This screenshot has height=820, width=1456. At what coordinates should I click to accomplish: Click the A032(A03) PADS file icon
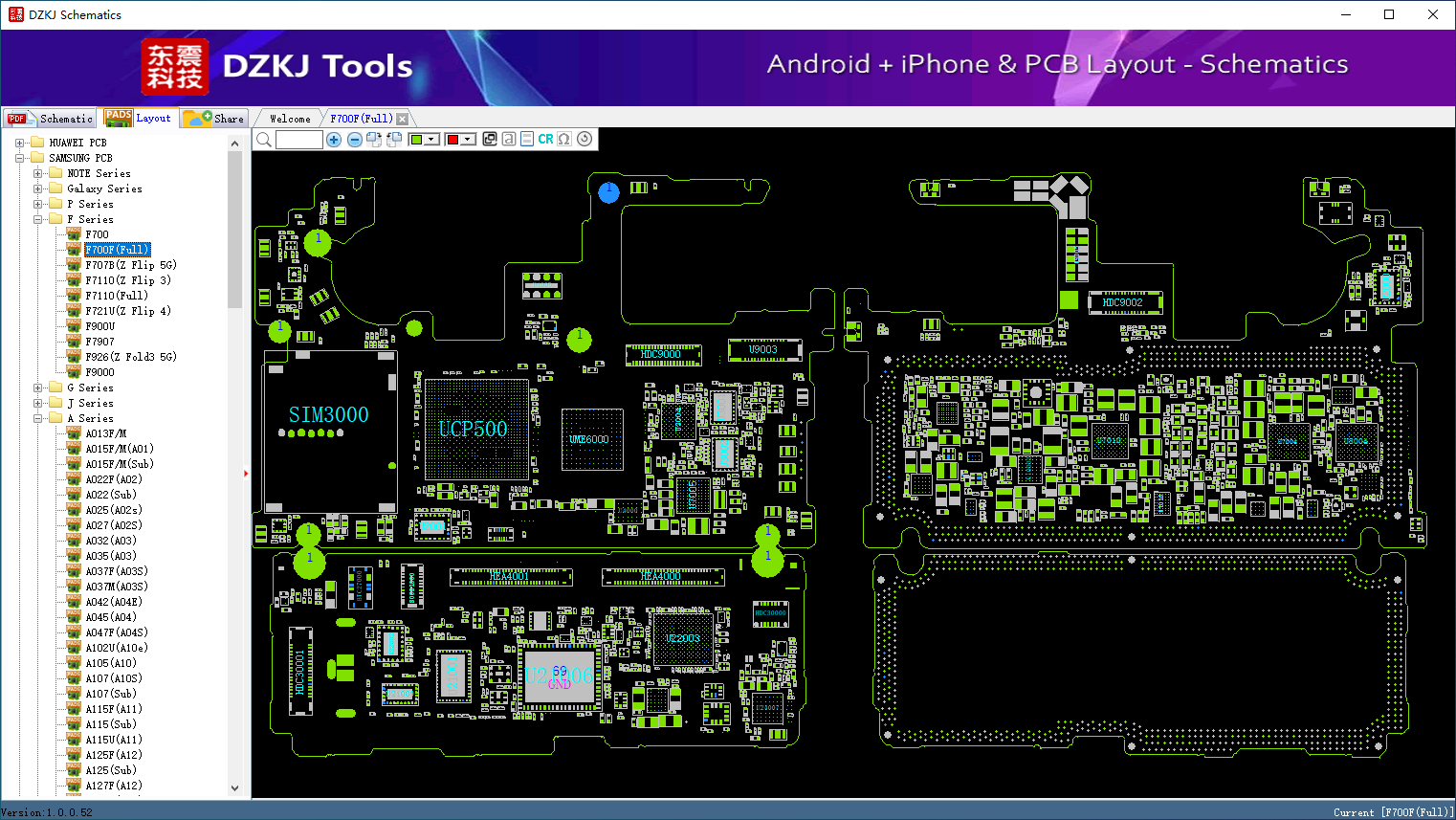pos(74,541)
